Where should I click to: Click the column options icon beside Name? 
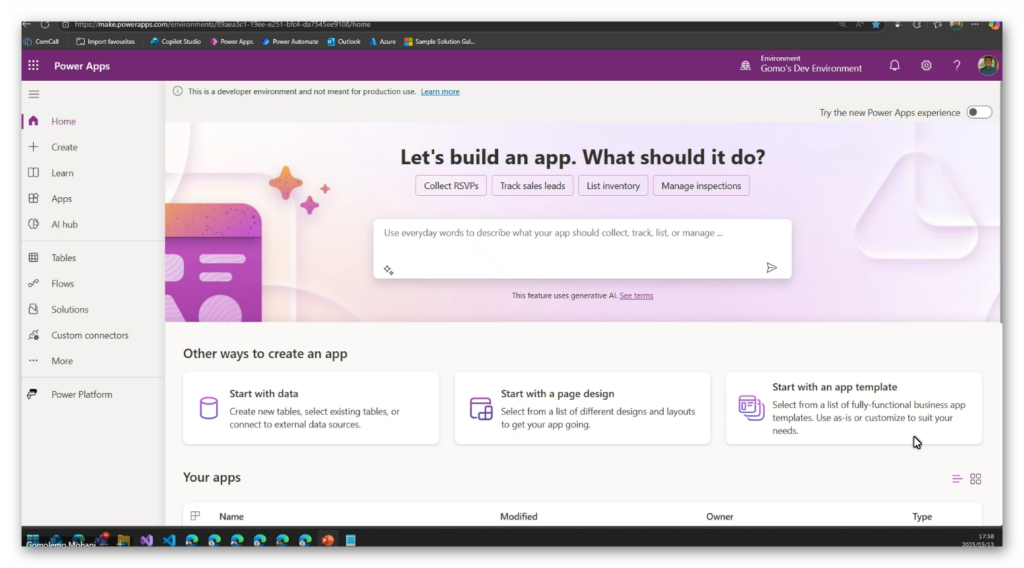click(195, 516)
